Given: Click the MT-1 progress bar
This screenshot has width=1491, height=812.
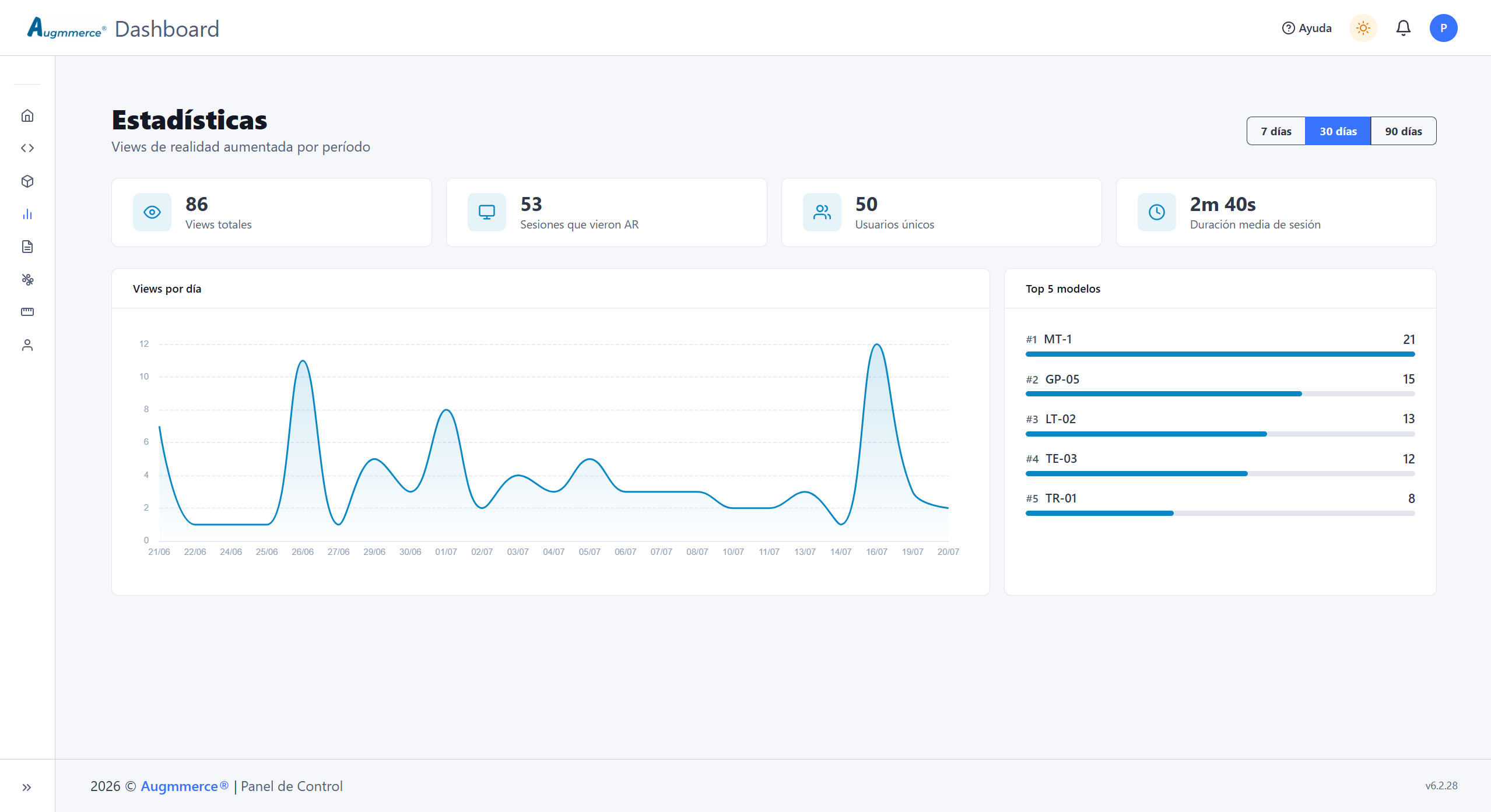Looking at the screenshot, I should (x=1220, y=354).
